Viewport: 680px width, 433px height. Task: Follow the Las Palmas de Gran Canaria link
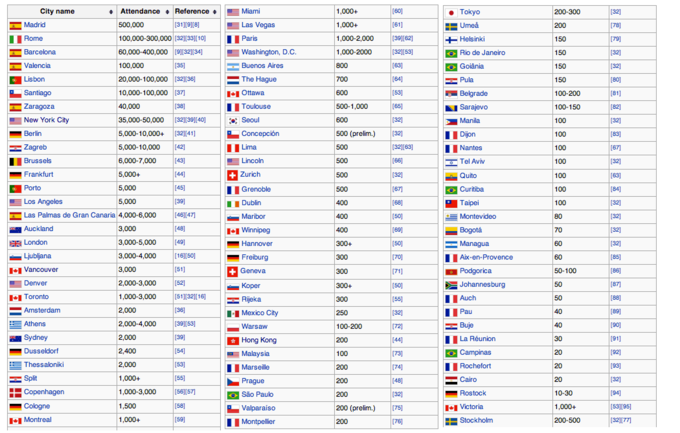[69, 215]
